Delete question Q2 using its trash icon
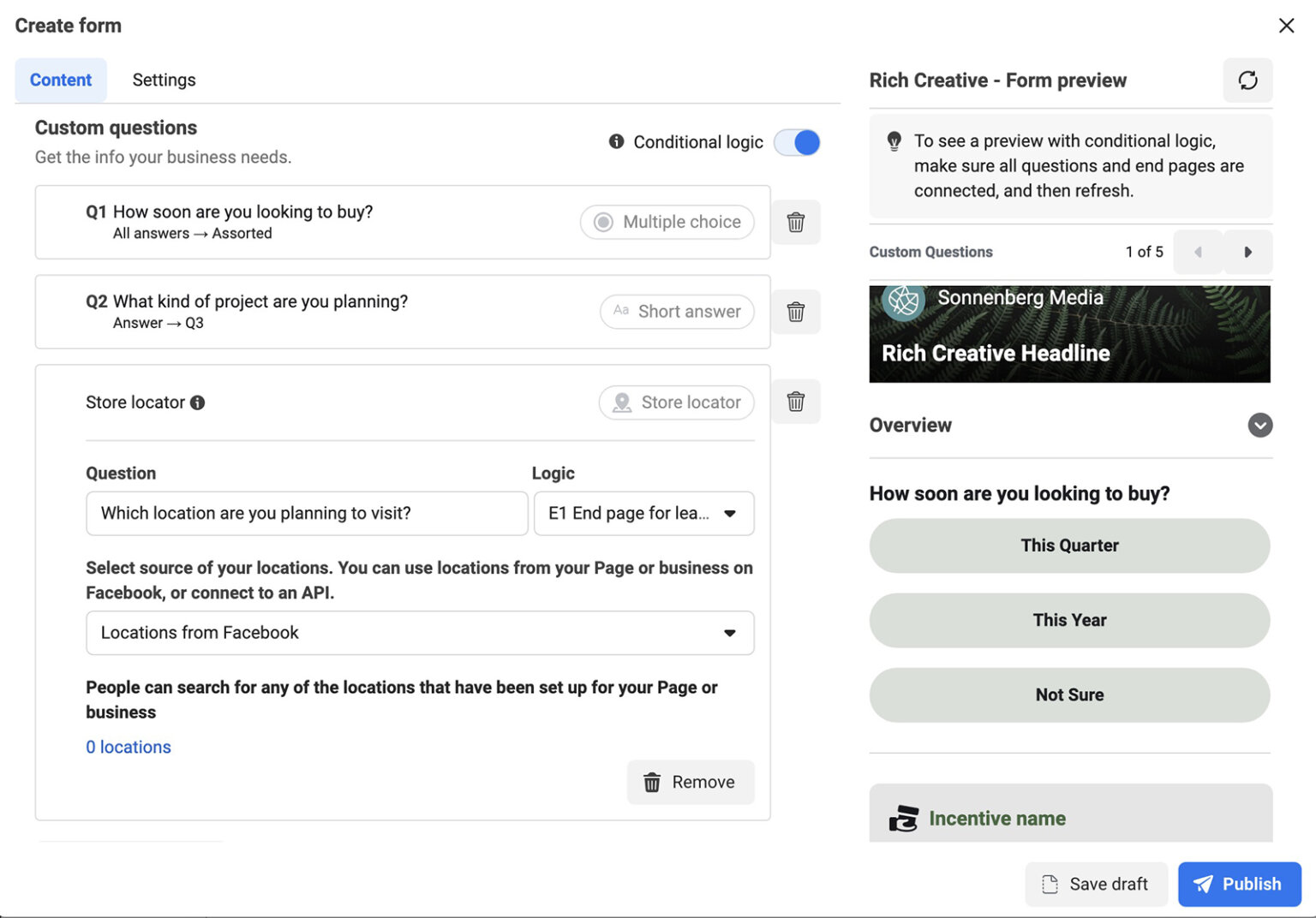1316x918 pixels. tap(795, 312)
